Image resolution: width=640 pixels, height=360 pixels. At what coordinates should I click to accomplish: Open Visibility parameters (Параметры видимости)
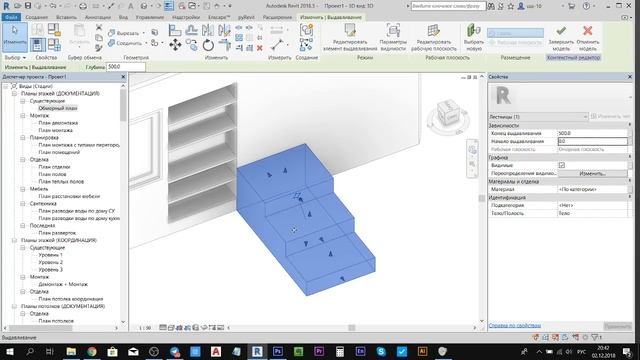393,37
